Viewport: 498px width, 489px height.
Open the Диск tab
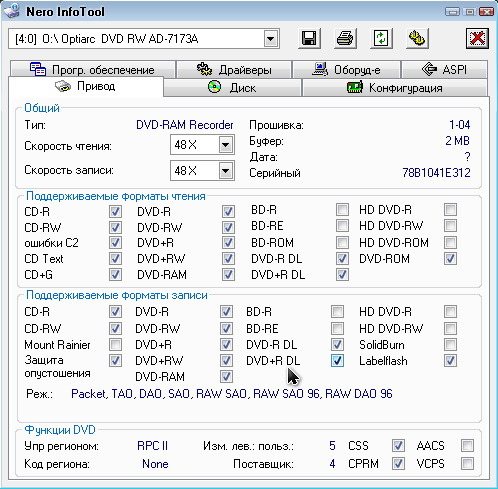(232, 88)
